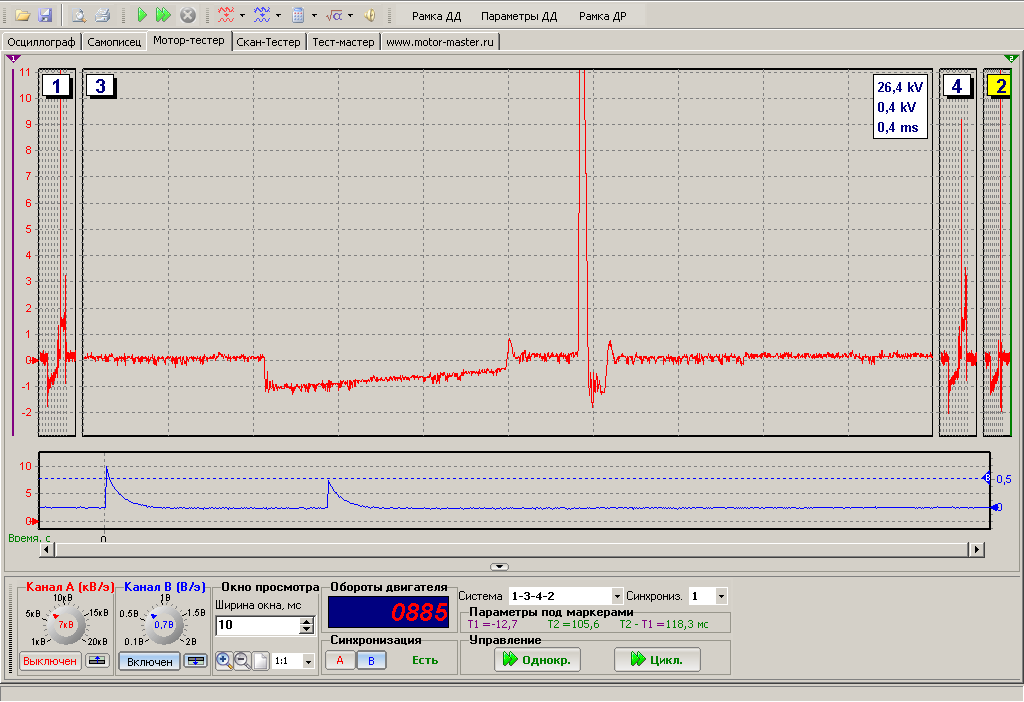This screenshot has height=702, width=1024.
Task: Click the zoom in magnifier icon
Action: point(223,661)
